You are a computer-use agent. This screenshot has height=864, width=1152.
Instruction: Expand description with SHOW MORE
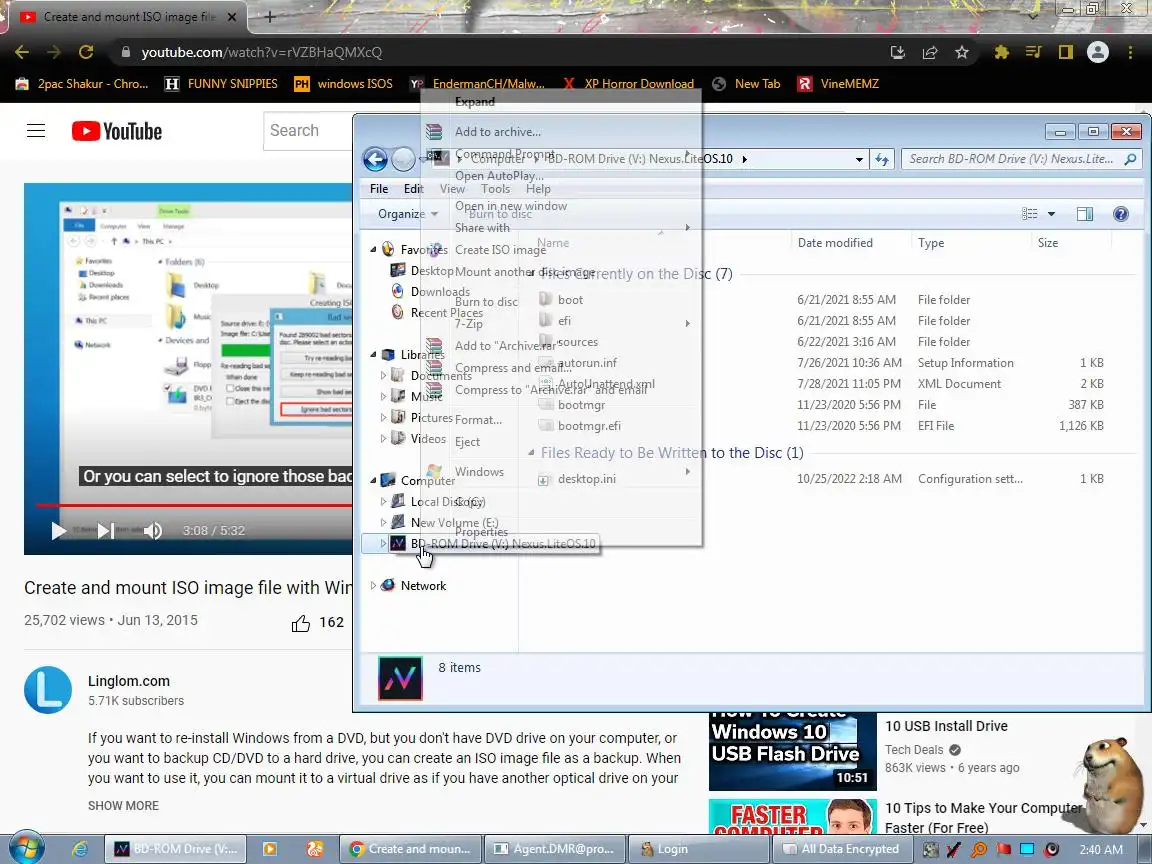(x=123, y=806)
